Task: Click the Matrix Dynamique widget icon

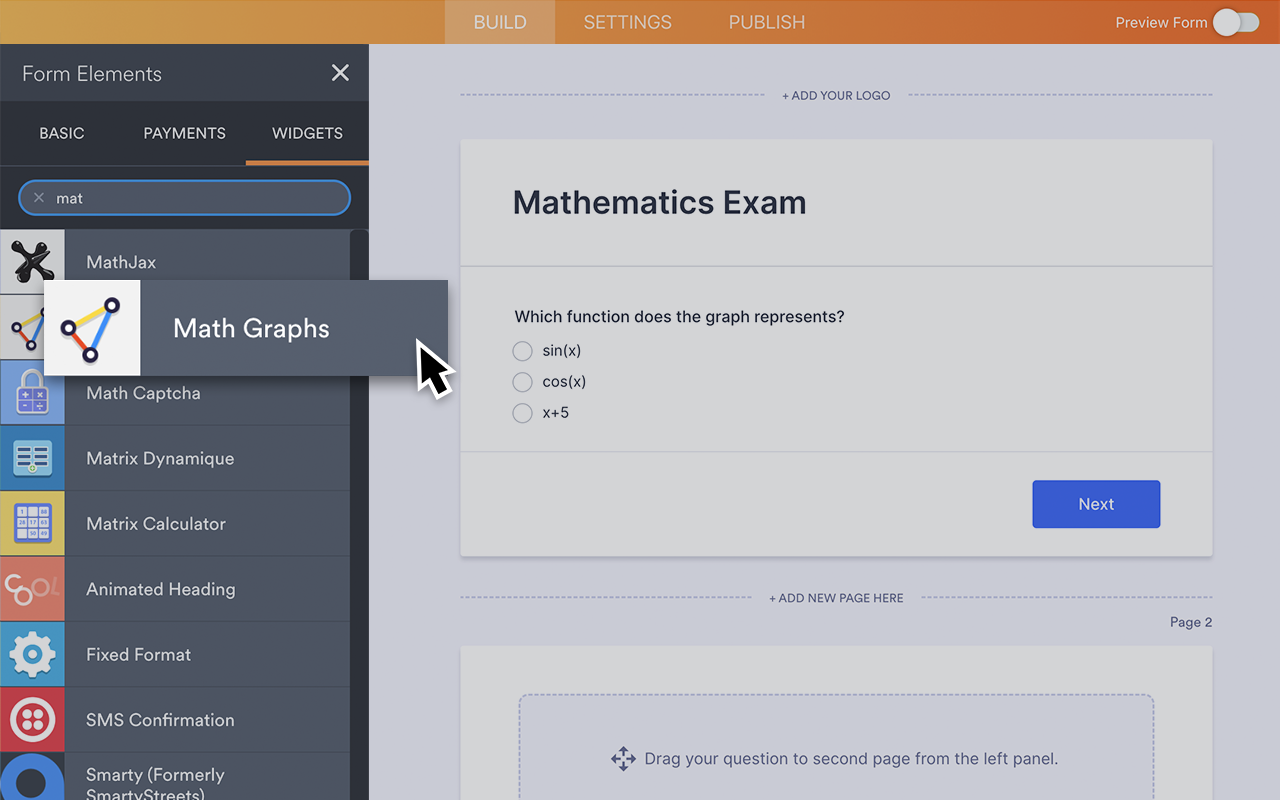Action: (x=32, y=458)
